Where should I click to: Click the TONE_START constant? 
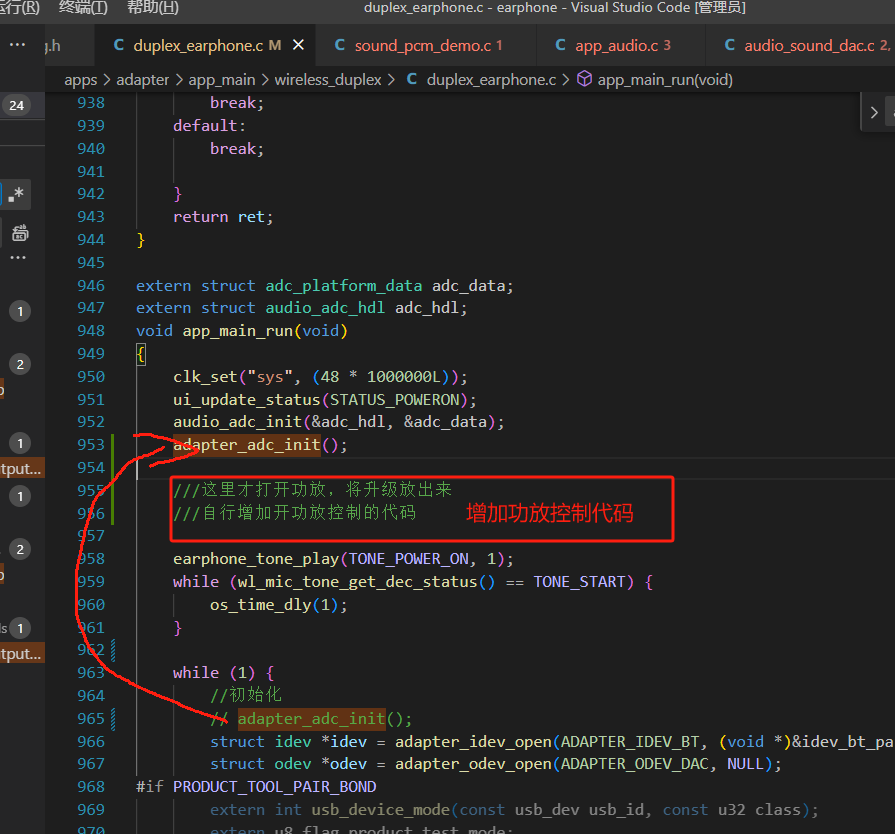[580, 582]
